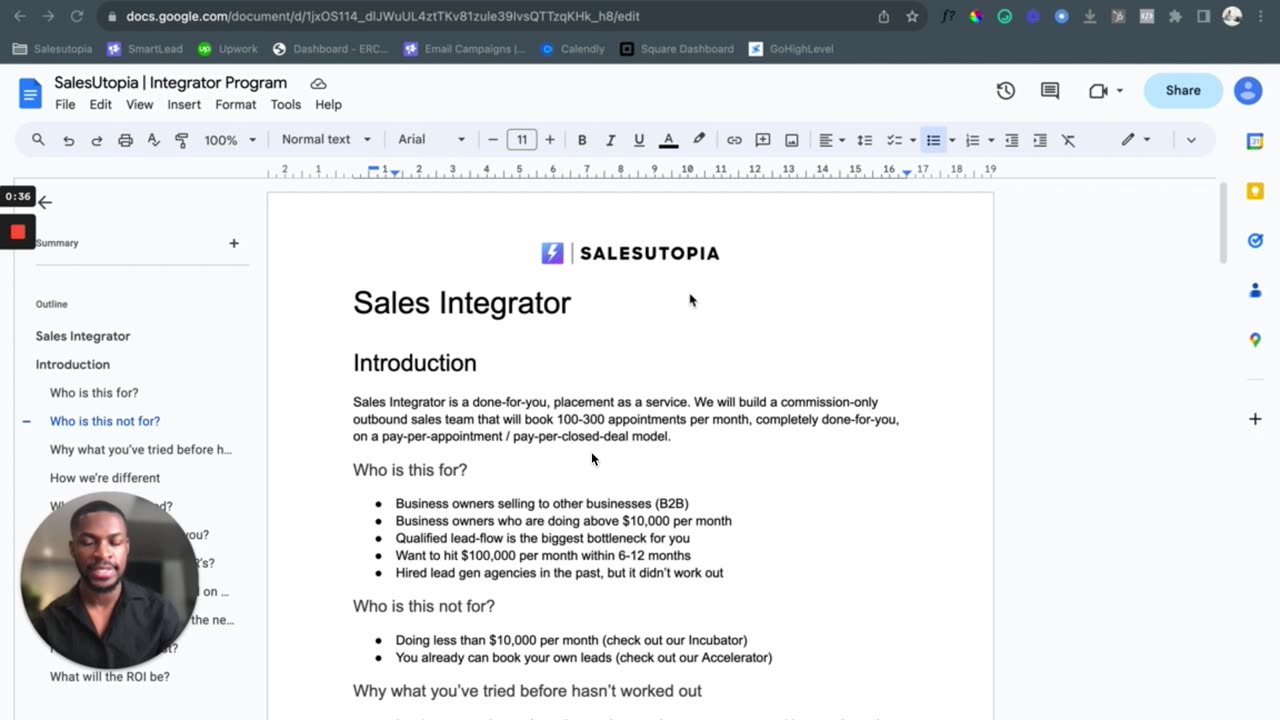This screenshot has width=1280, height=720.
Task: Jump to 'How we're different' outline item
Action: tap(105, 478)
